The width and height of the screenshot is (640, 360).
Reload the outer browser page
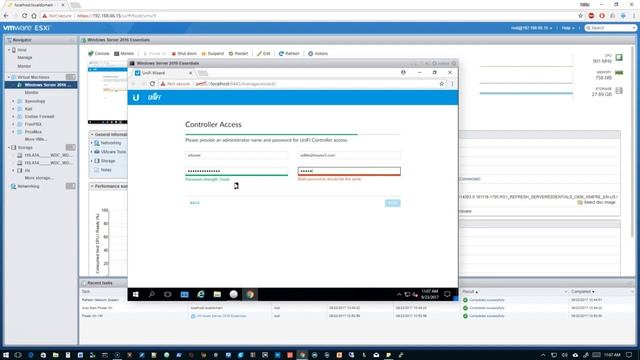24,16
